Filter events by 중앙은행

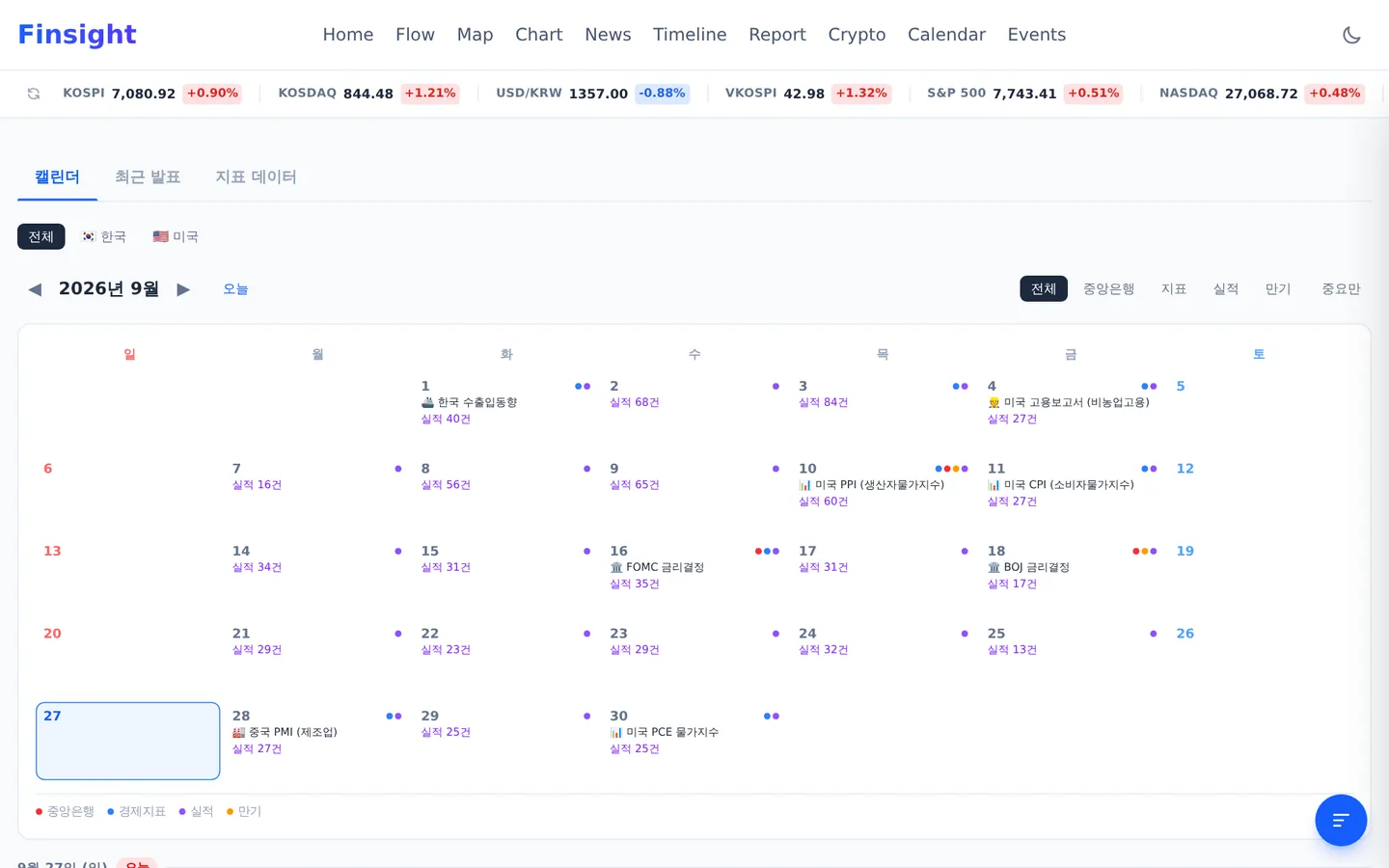[x=1108, y=289]
